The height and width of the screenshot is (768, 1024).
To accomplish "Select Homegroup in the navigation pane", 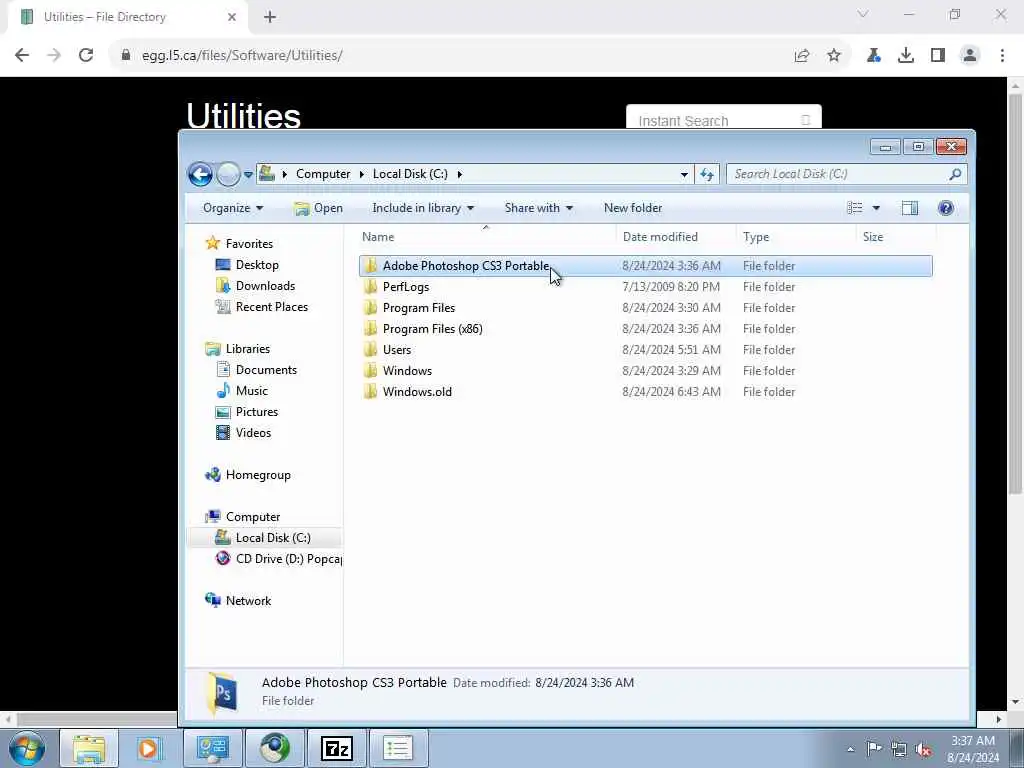I will [248, 475].
